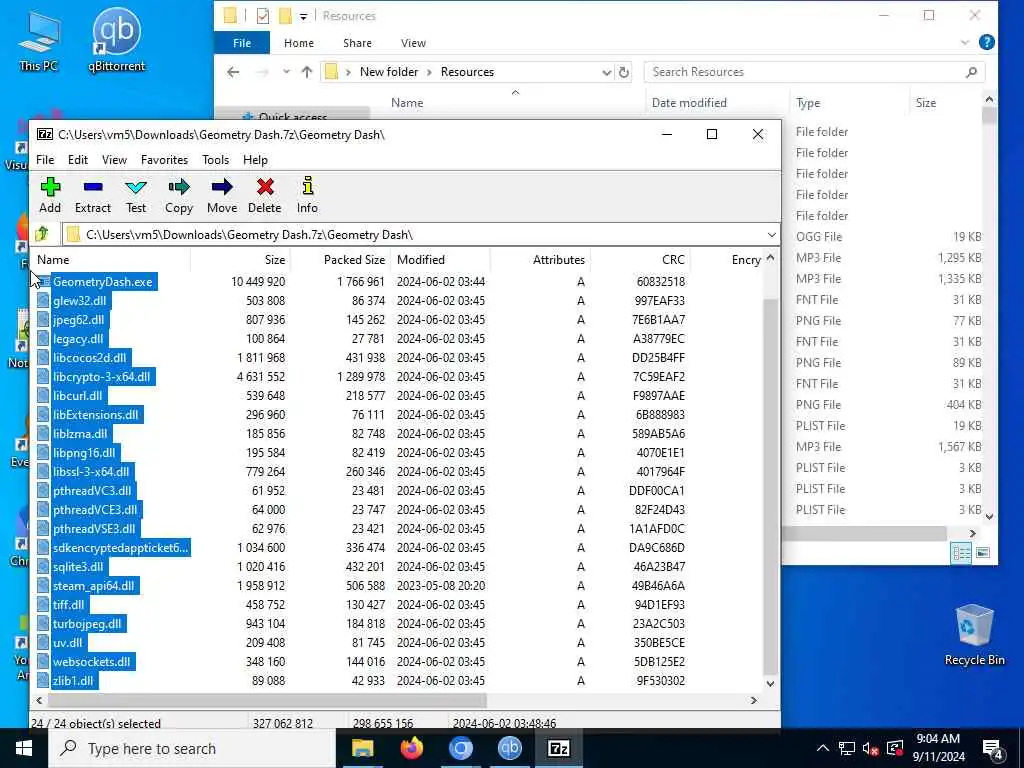The height and width of the screenshot is (768, 1024).
Task: Sort Explorer by Type column
Action: pyautogui.click(x=808, y=103)
